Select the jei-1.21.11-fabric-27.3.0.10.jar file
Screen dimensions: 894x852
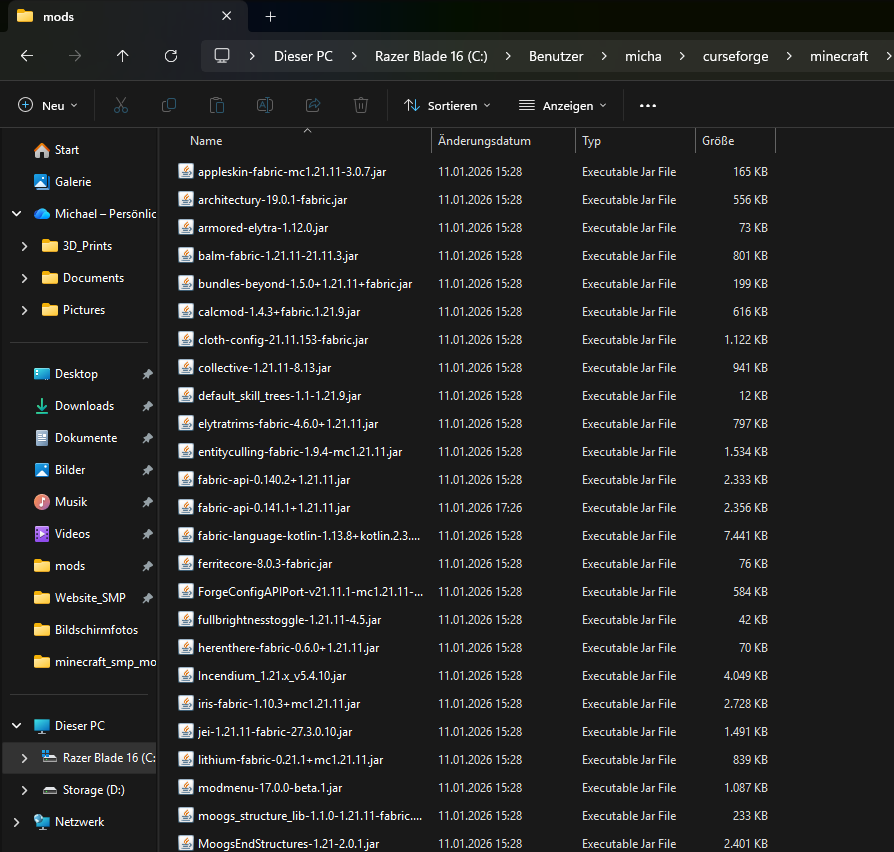274,732
